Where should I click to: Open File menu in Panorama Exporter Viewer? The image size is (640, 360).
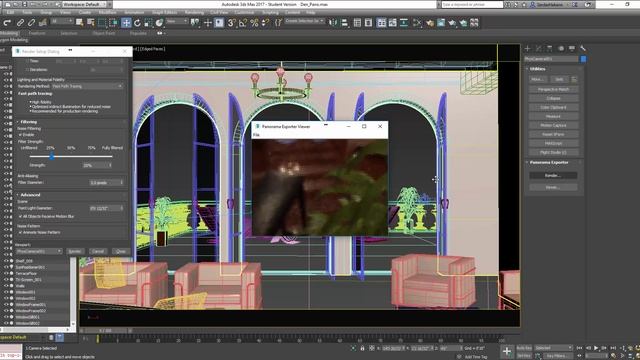(x=256, y=135)
